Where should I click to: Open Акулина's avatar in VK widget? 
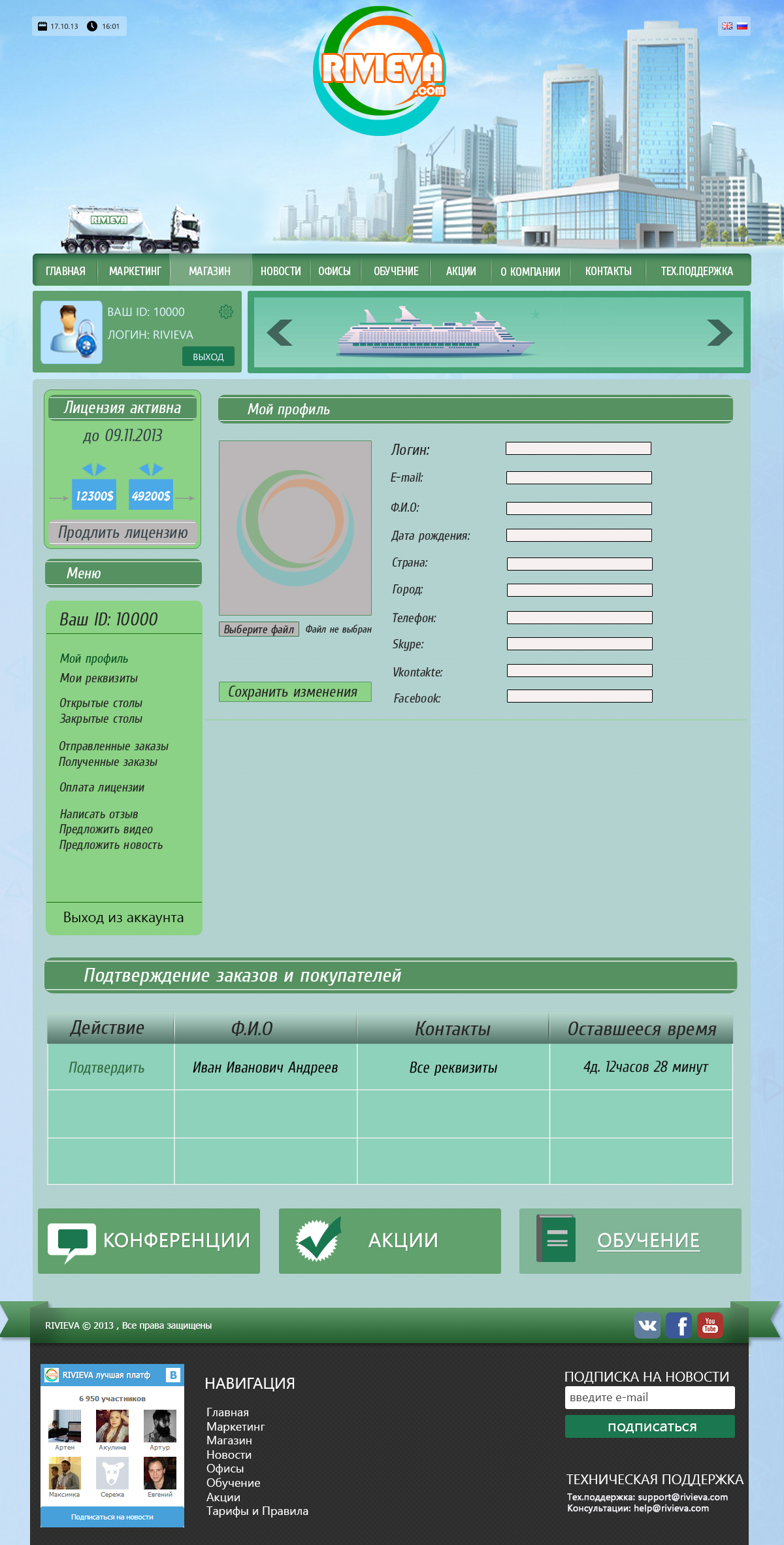(x=112, y=1426)
